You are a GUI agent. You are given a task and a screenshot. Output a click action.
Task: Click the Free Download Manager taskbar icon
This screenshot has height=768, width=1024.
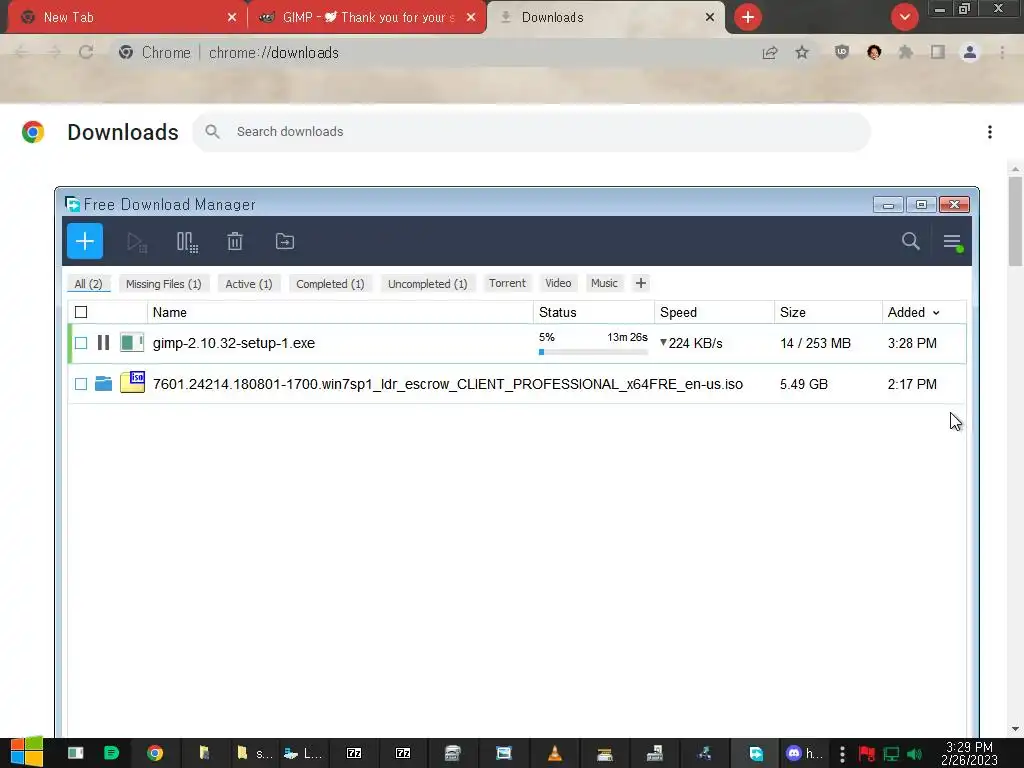point(756,753)
